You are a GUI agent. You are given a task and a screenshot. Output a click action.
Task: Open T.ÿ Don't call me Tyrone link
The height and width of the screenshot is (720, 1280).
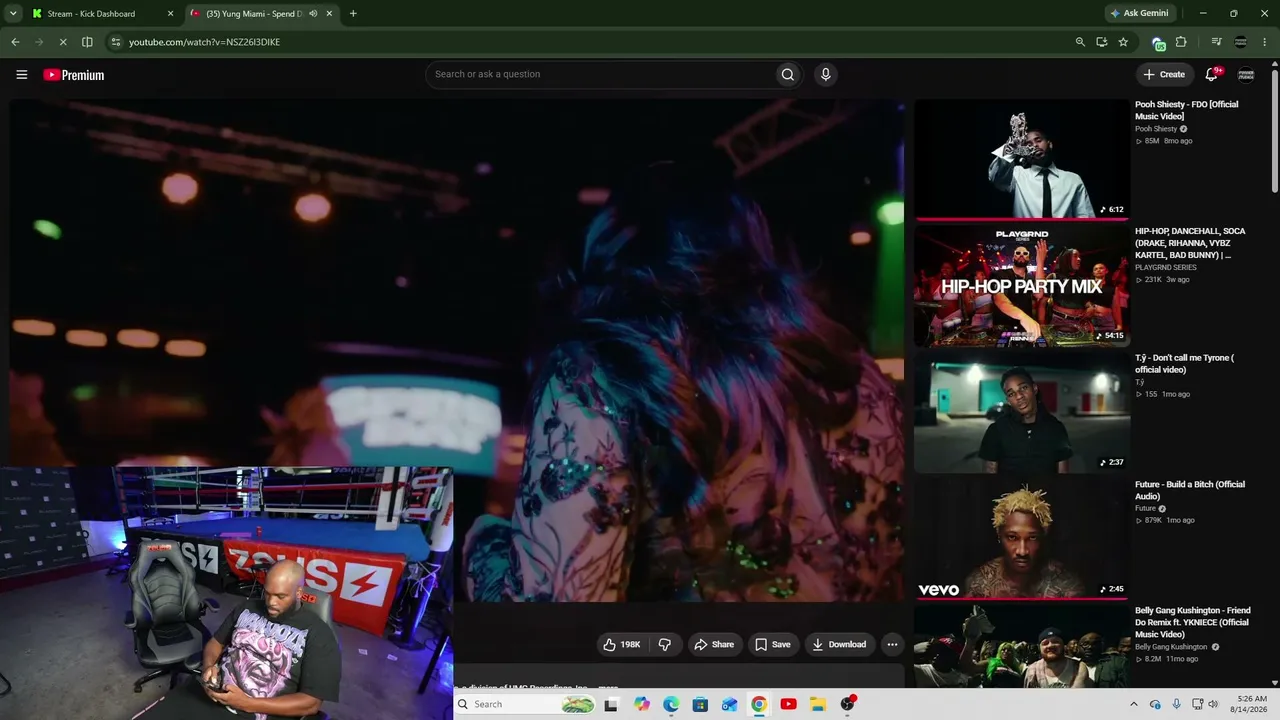point(1184,364)
